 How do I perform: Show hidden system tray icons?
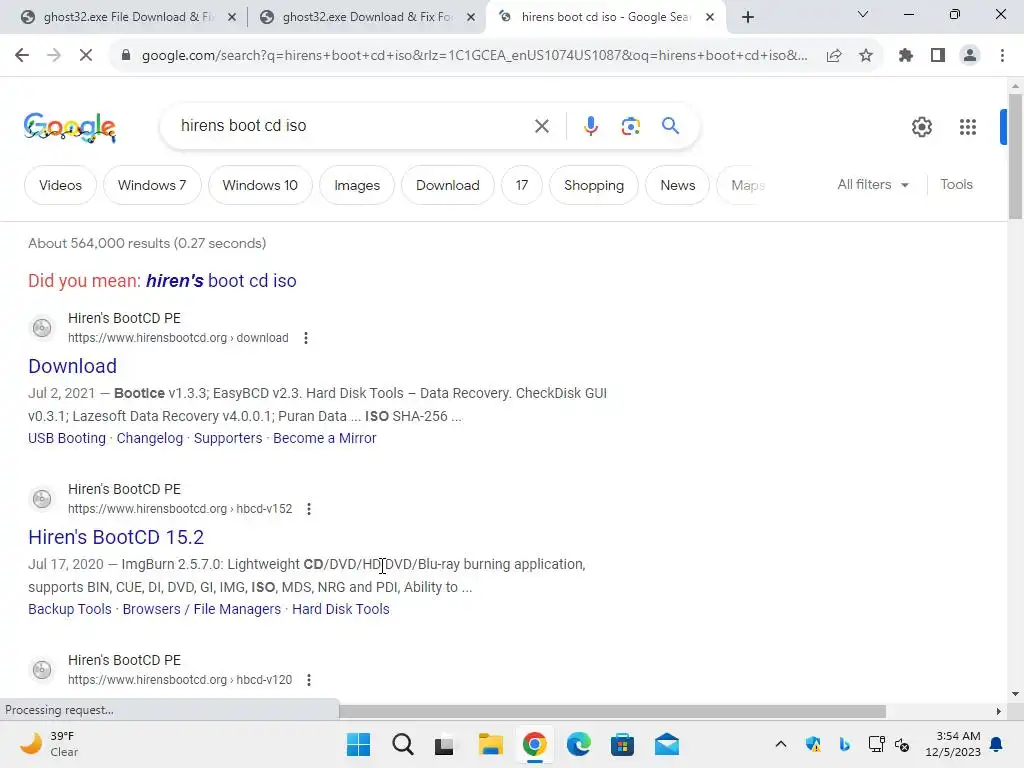click(x=780, y=744)
